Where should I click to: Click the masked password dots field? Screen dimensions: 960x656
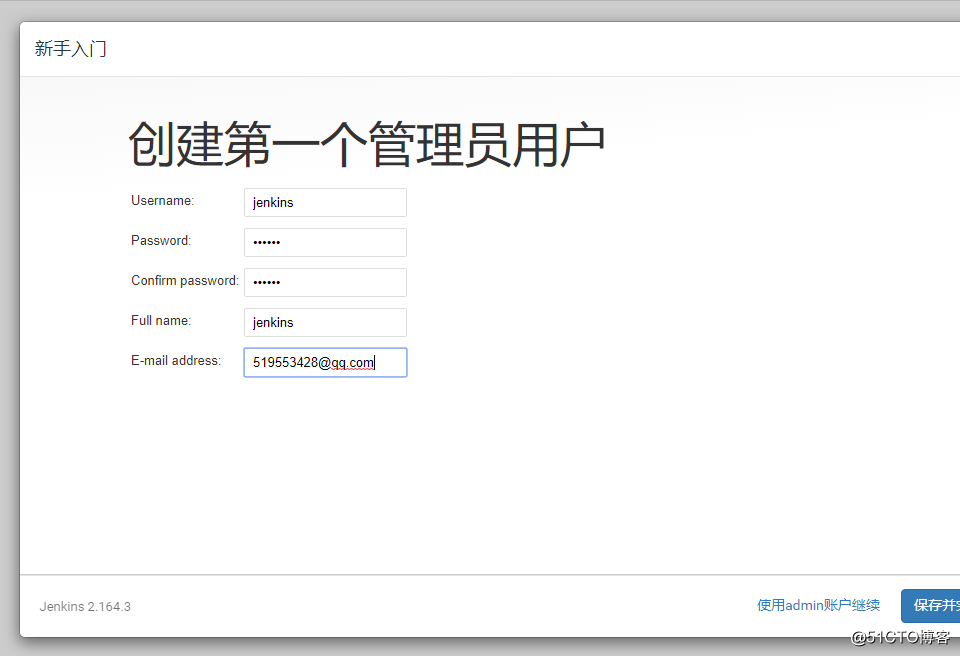click(x=324, y=242)
